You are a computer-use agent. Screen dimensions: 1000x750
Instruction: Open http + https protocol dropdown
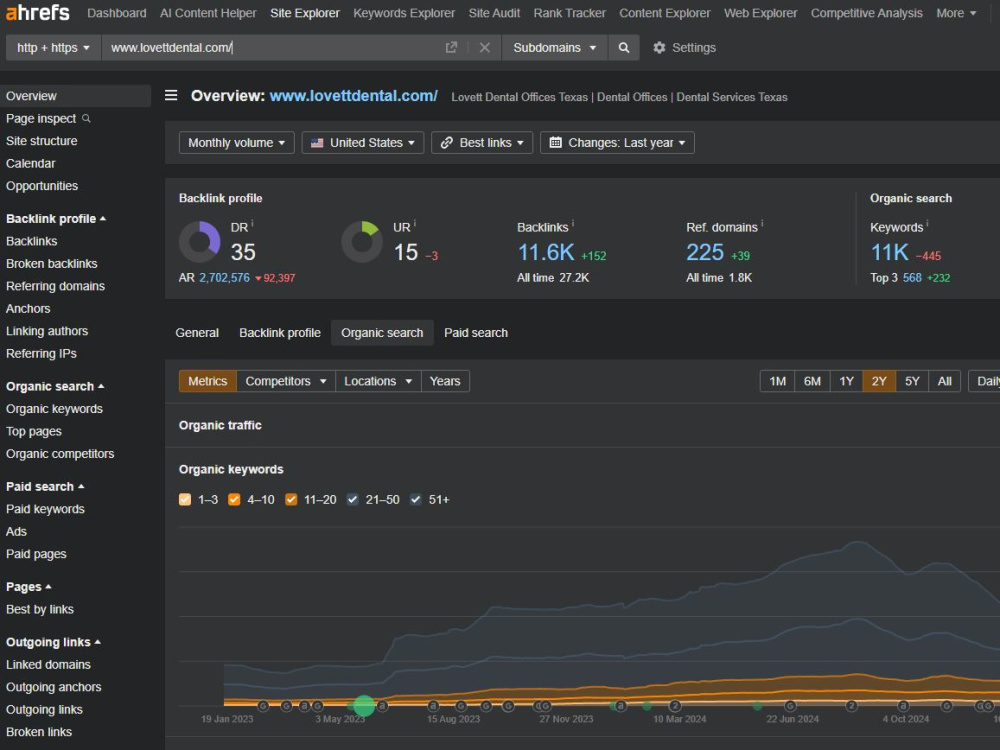coord(54,47)
